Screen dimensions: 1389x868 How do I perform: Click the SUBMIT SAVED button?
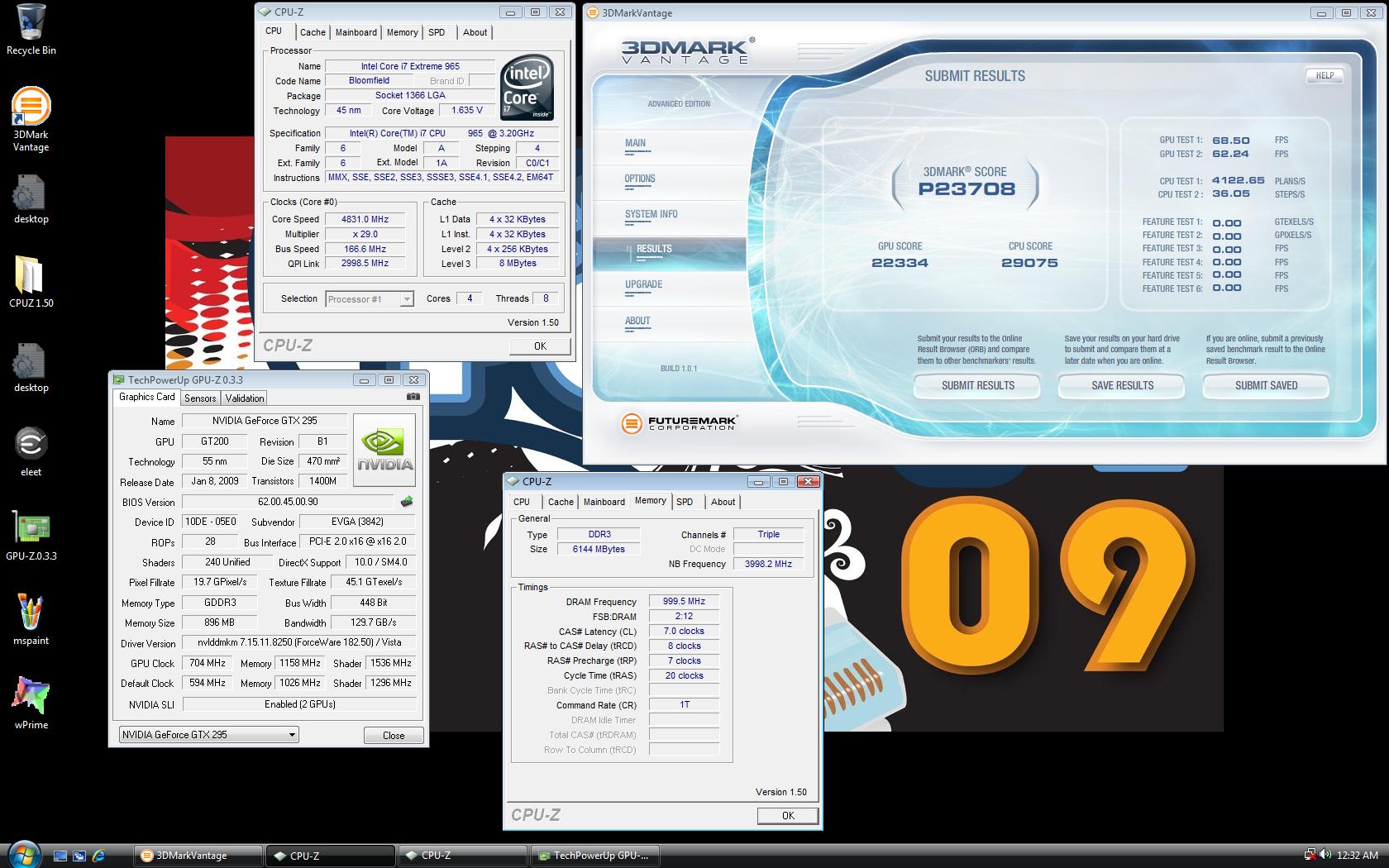tap(1266, 385)
